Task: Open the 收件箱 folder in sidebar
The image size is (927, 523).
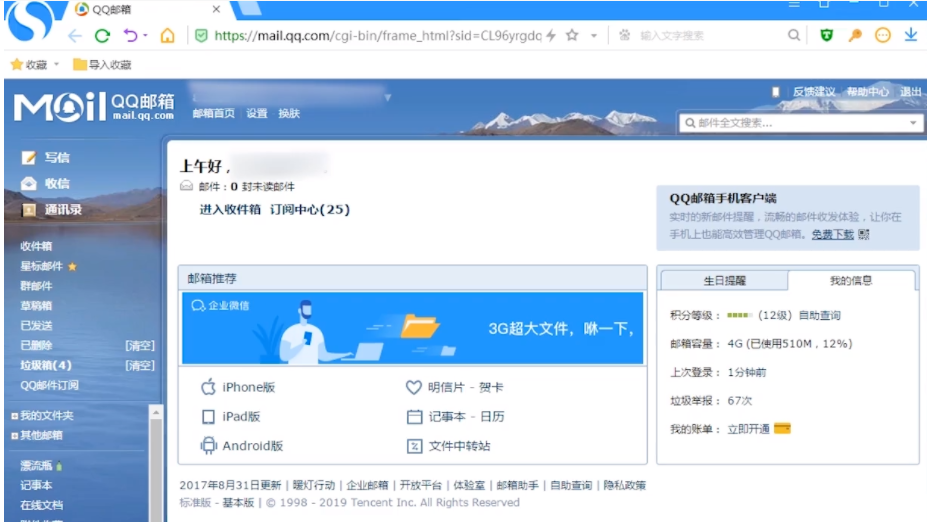Action: pyautogui.click(x=36, y=246)
